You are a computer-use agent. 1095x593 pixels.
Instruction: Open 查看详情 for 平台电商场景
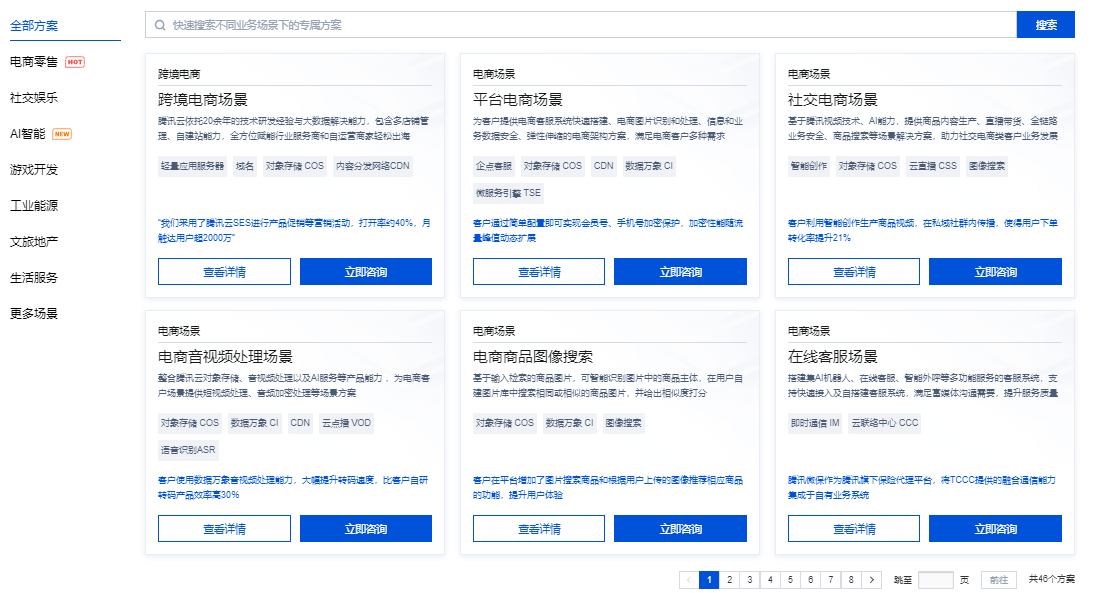(538, 270)
